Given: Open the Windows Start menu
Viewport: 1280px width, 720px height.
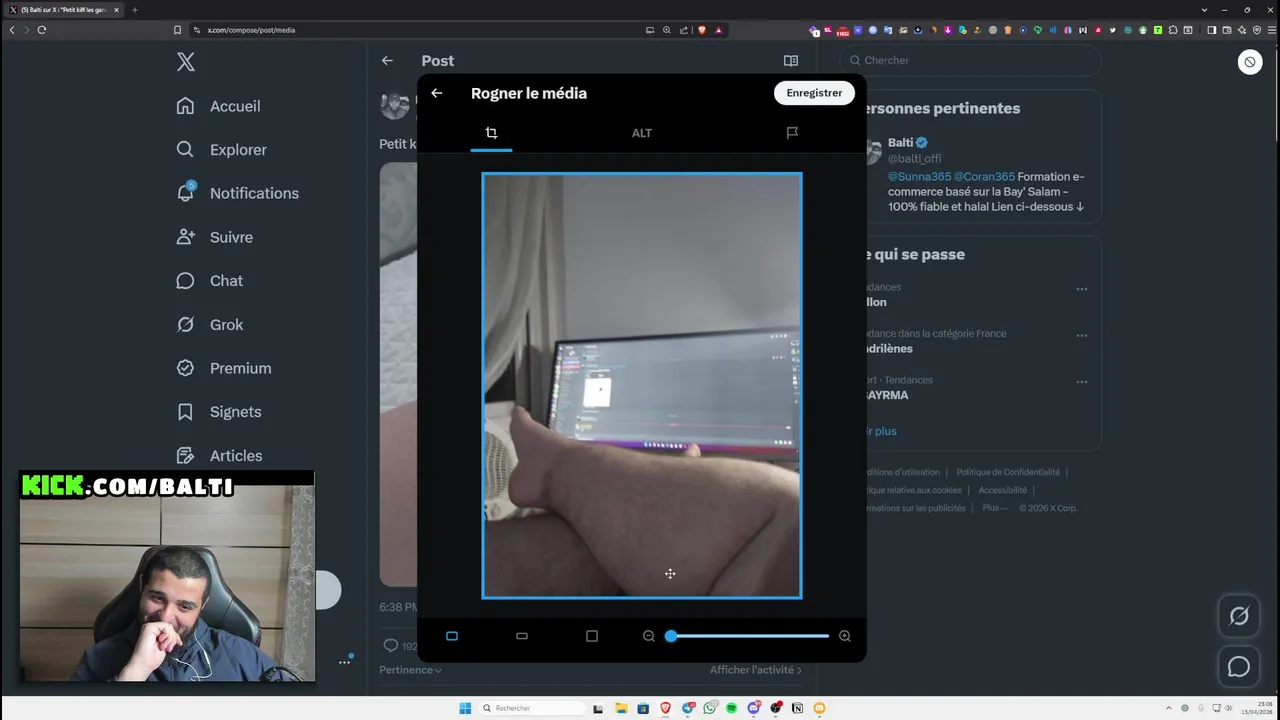Looking at the screenshot, I should click(465, 708).
